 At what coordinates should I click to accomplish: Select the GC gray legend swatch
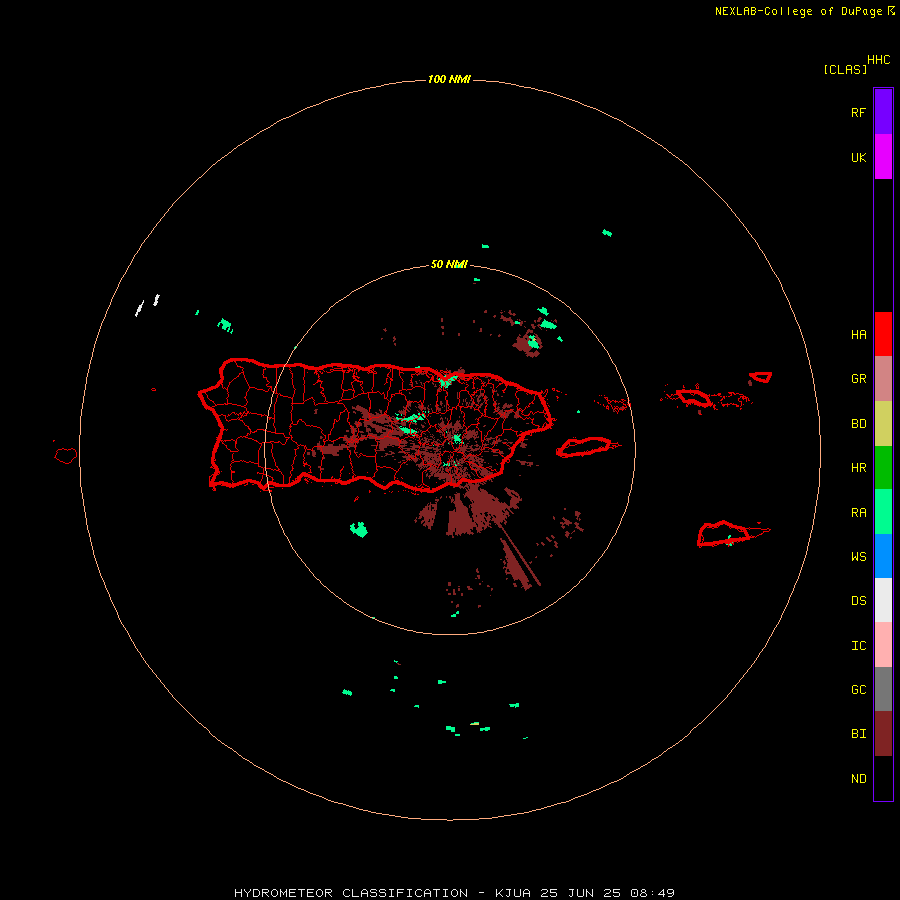coord(883,689)
